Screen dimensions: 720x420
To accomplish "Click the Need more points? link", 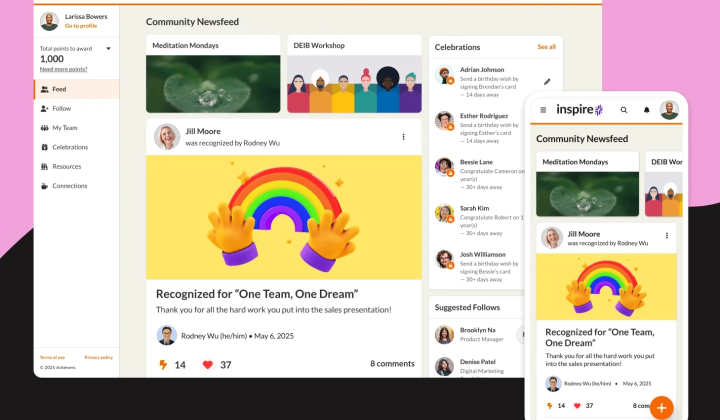I will click(63, 69).
